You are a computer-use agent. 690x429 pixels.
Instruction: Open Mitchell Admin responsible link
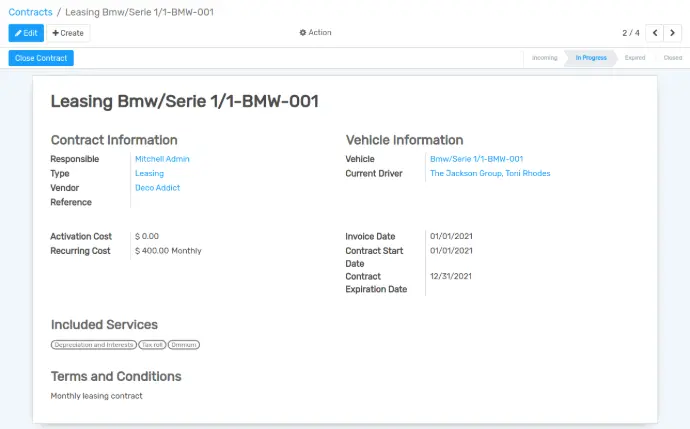coord(162,159)
